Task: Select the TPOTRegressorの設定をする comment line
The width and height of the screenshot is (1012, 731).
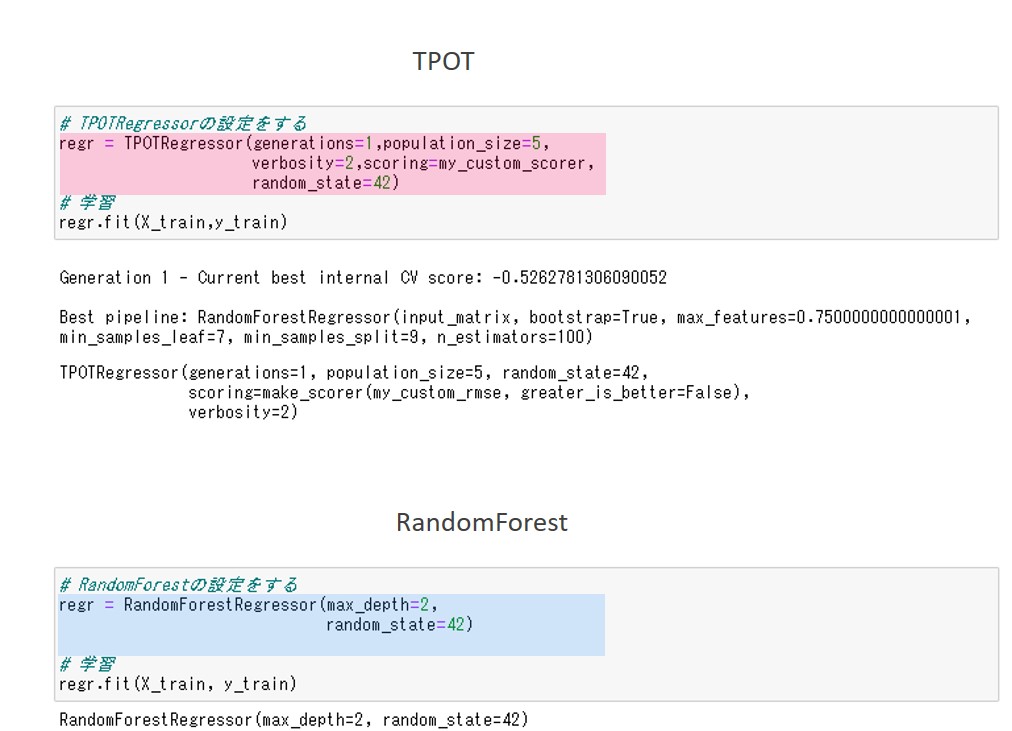Action: click(183, 124)
